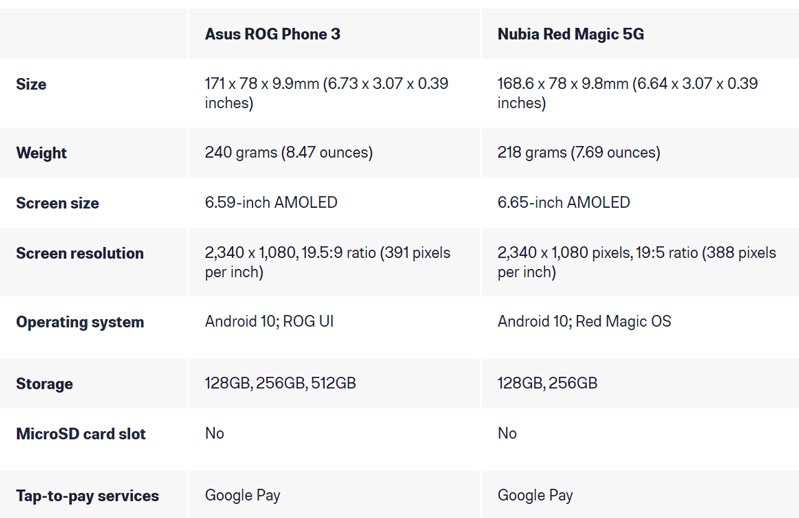Click the 218 grams weight cell
Viewport: 799px width, 518px height.
click(x=578, y=153)
